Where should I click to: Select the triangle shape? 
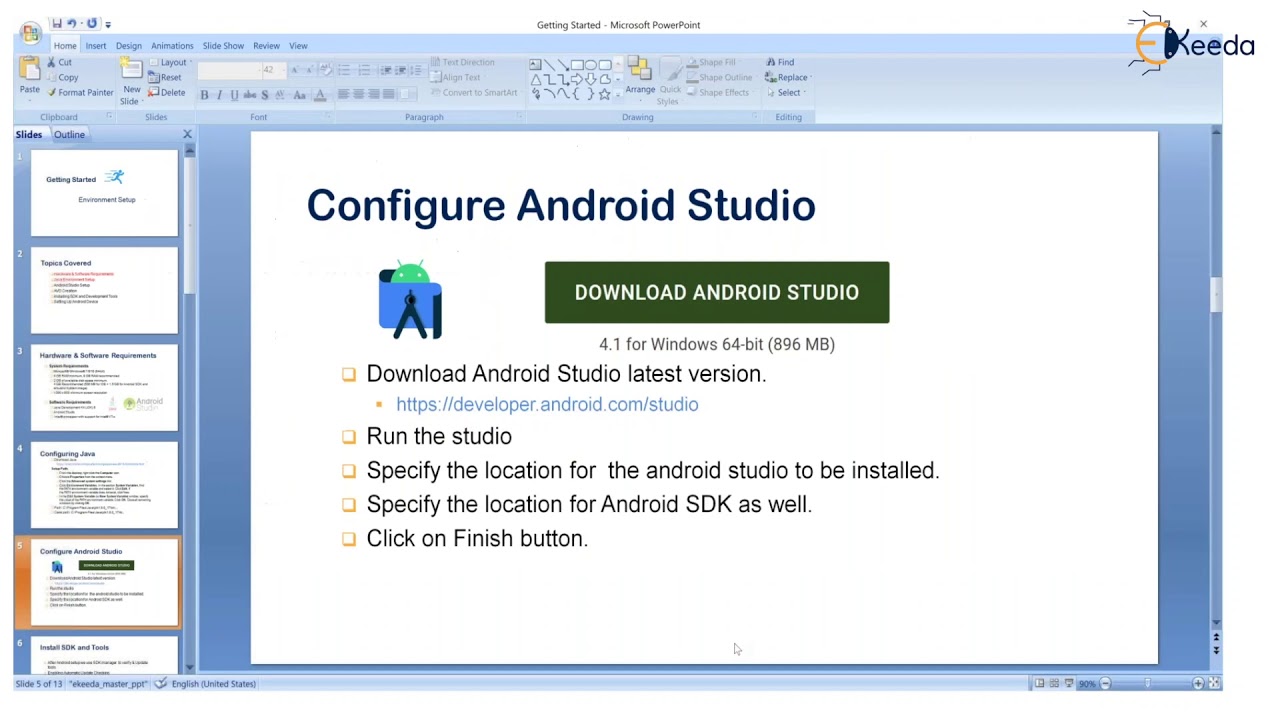[x=536, y=79]
